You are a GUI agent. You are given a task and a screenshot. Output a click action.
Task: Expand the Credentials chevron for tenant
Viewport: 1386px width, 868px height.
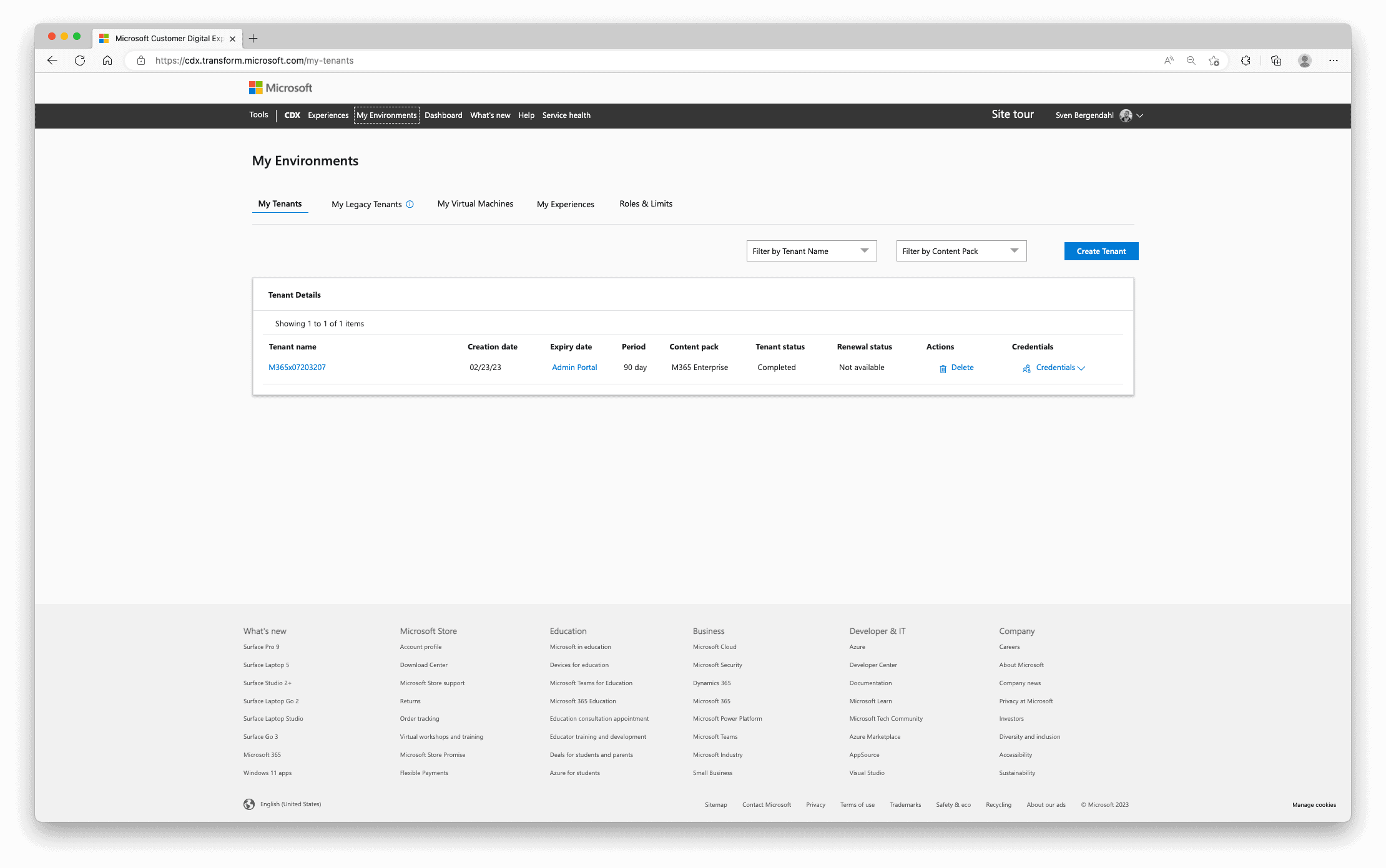pos(1081,368)
